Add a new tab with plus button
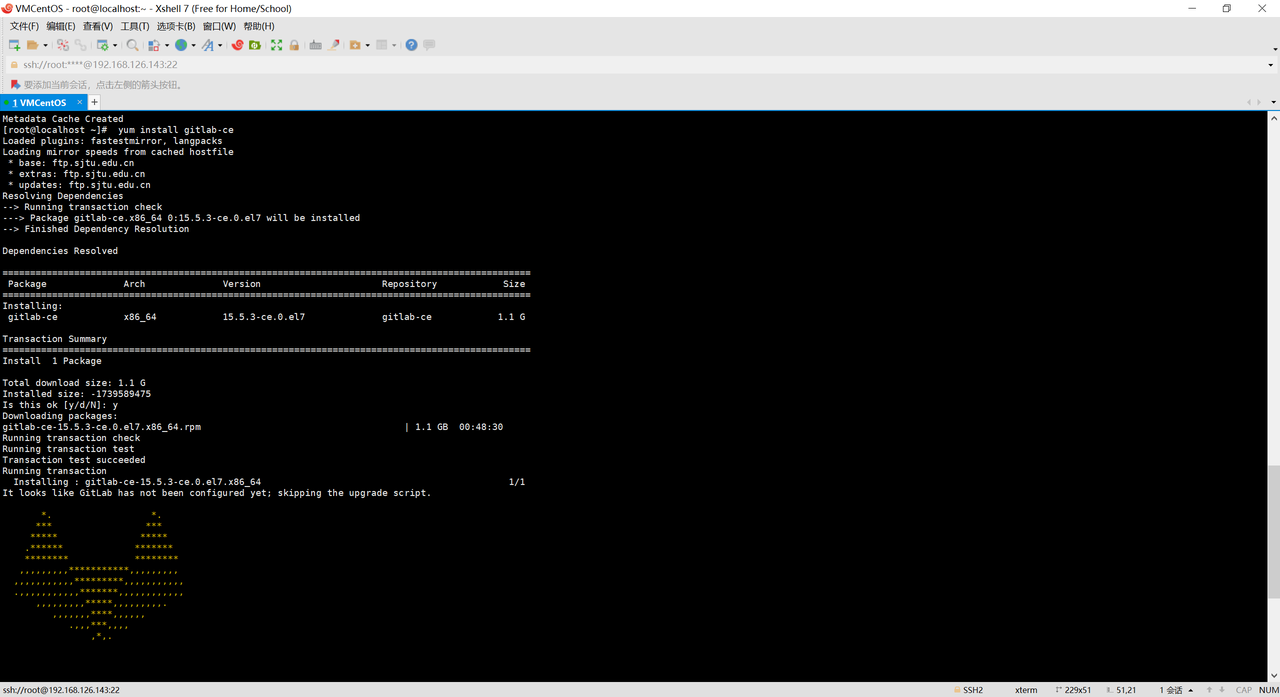 [95, 102]
